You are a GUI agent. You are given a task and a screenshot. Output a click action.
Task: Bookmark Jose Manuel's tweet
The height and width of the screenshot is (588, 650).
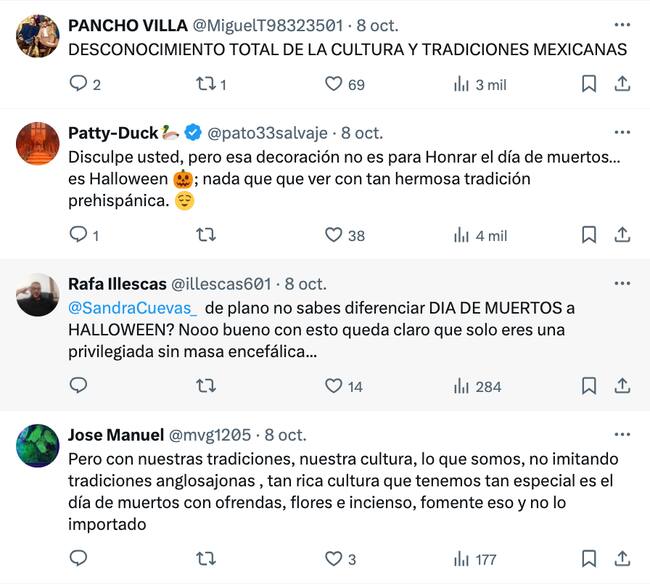coord(589,558)
